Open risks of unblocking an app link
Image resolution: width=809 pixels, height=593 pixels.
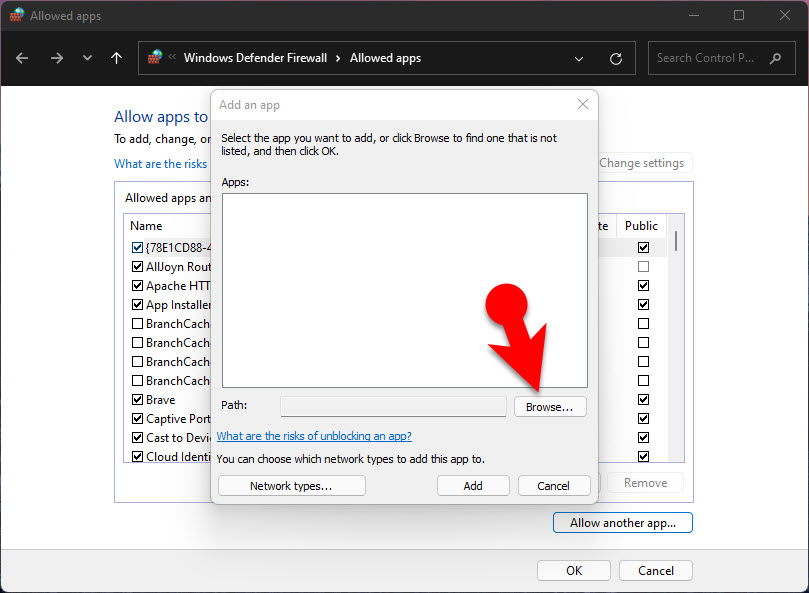tap(314, 436)
